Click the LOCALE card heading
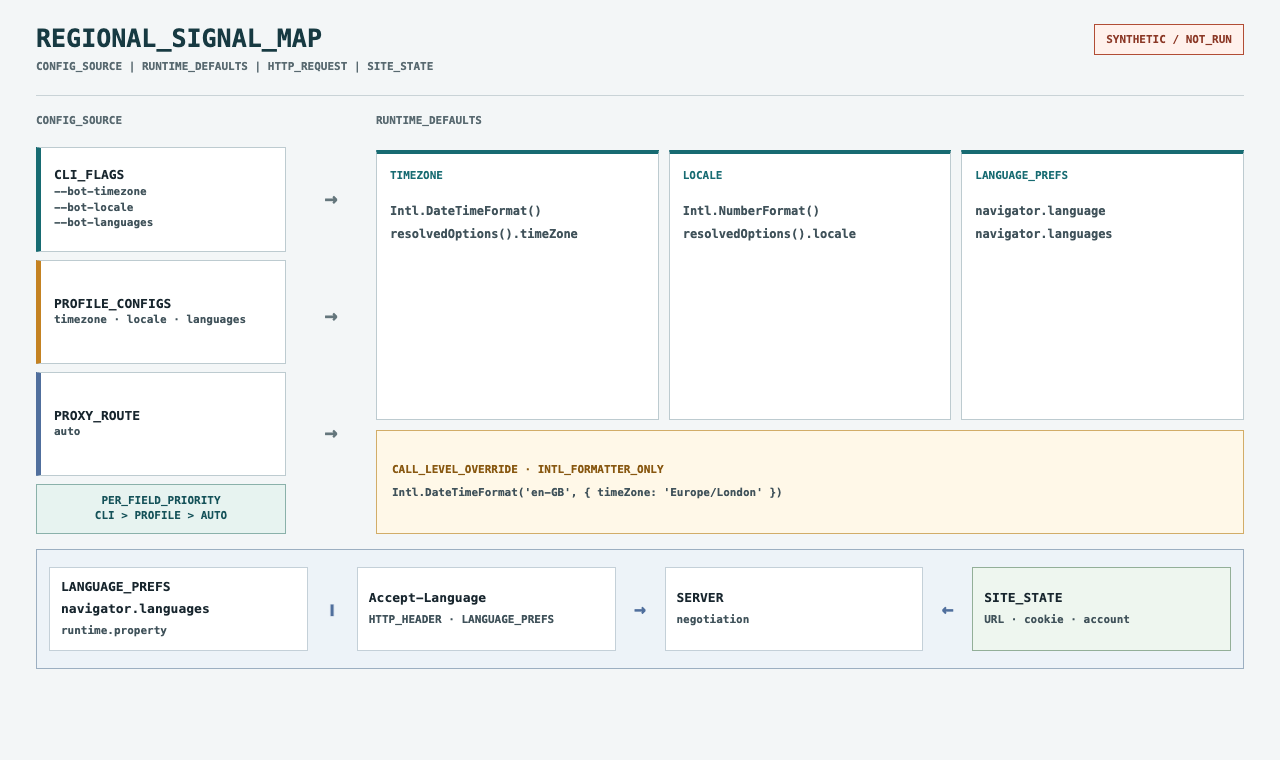The height and width of the screenshot is (760, 1280). pyautogui.click(x=703, y=175)
